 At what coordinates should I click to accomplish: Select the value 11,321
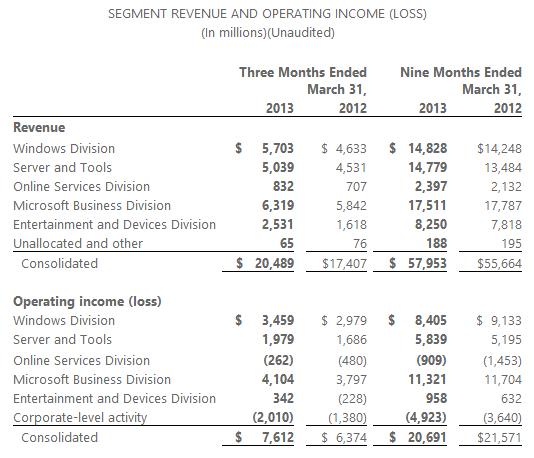tap(427, 380)
